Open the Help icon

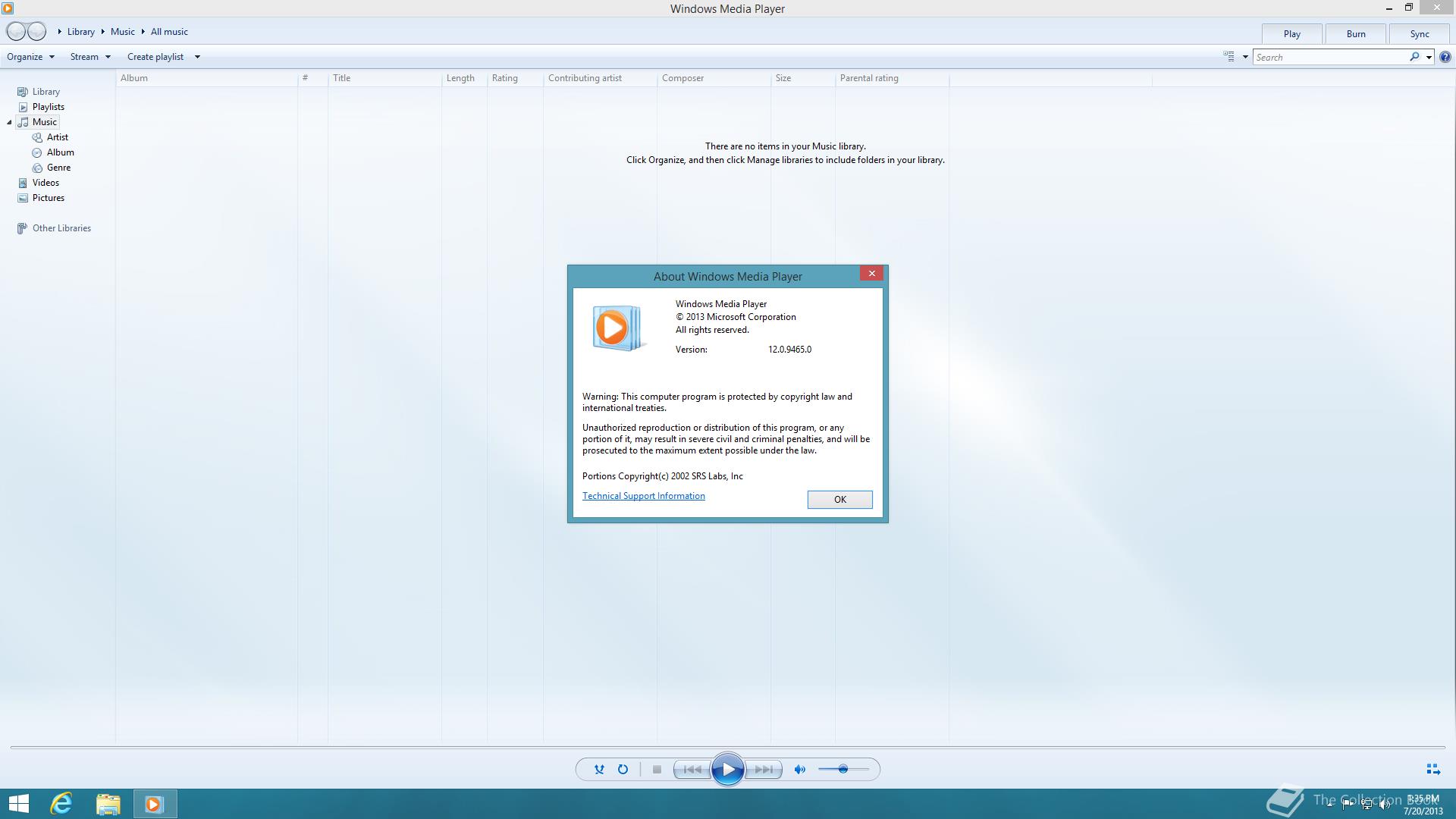click(x=1445, y=57)
